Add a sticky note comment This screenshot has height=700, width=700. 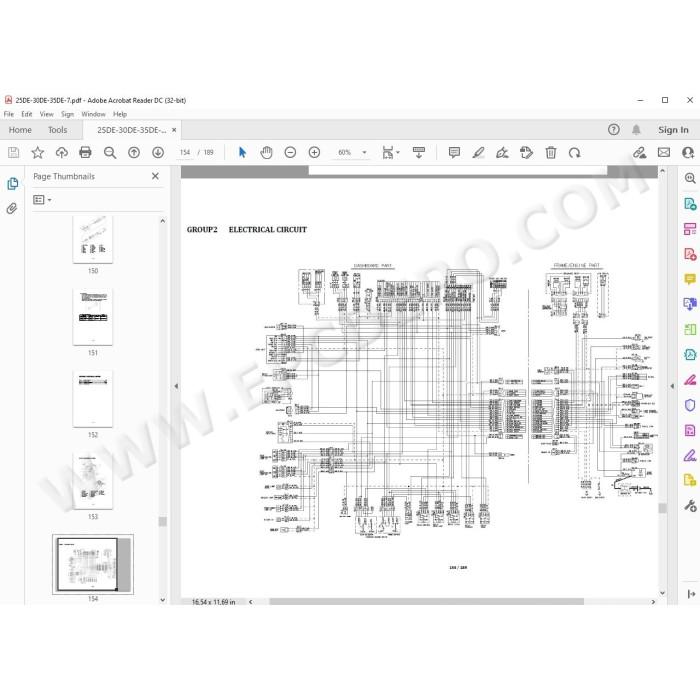click(x=454, y=153)
